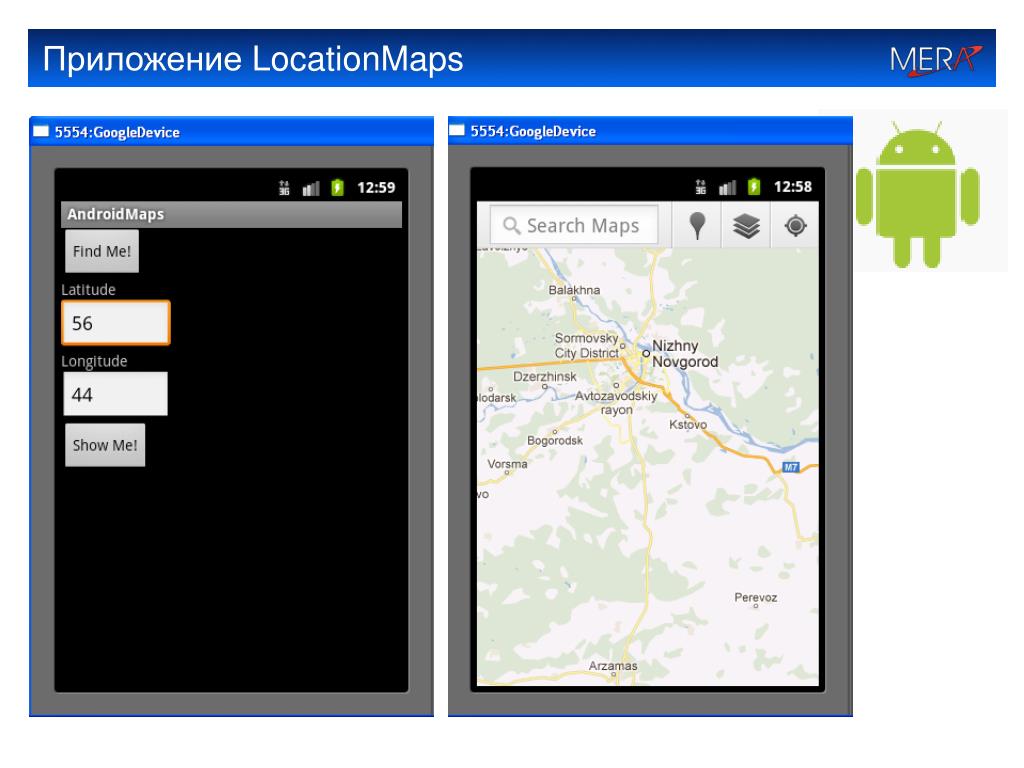Focus the Longitude field showing 44

click(116, 394)
